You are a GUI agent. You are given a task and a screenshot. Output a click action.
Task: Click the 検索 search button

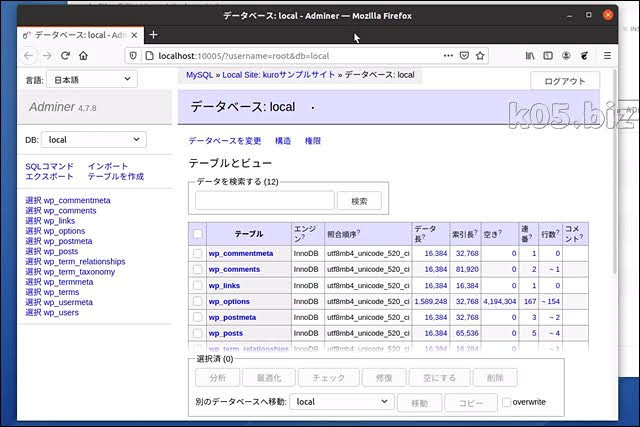click(x=359, y=201)
